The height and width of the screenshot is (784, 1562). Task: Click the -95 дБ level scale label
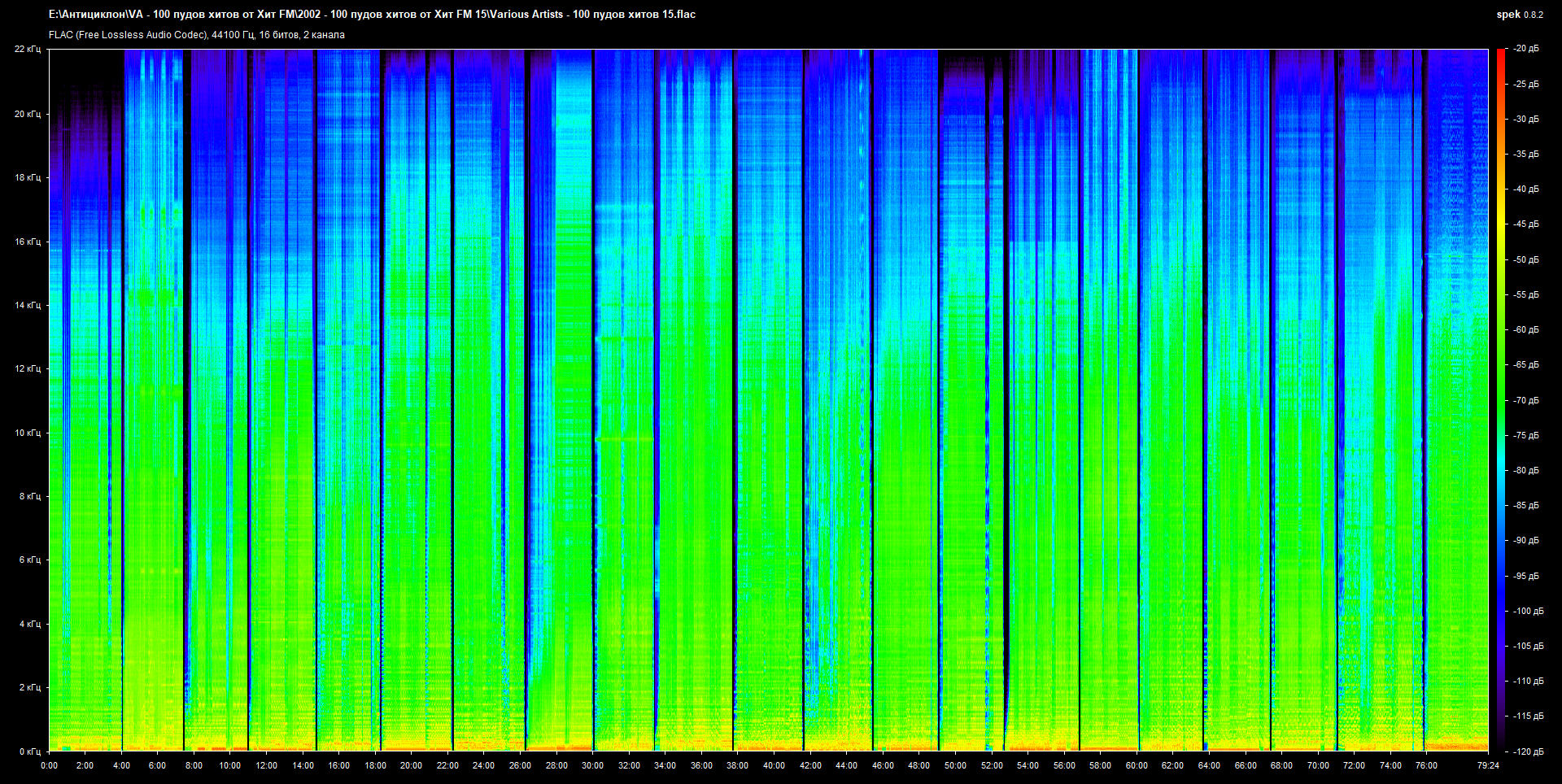1525,576
